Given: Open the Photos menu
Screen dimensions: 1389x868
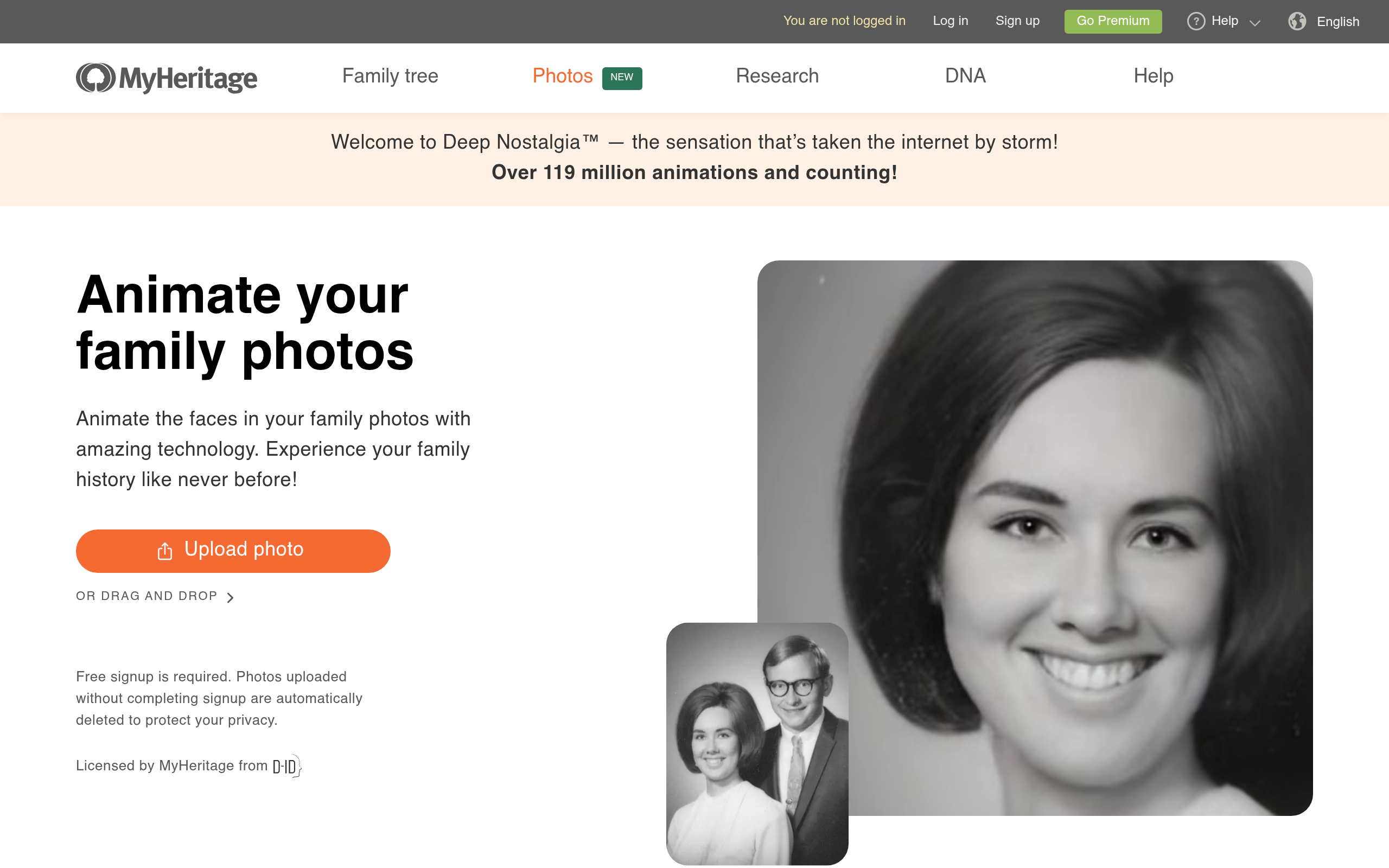Looking at the screenshot, I should tap(563, 76).
